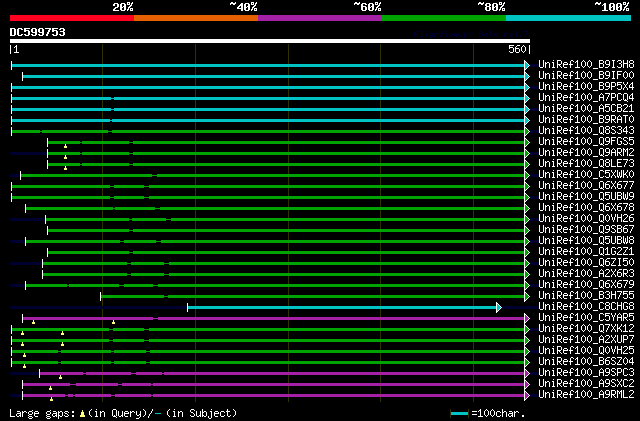Screen dimensions: 640x421
Task: Click the purple ~60% identity color segment
Action: coord(320,18)
